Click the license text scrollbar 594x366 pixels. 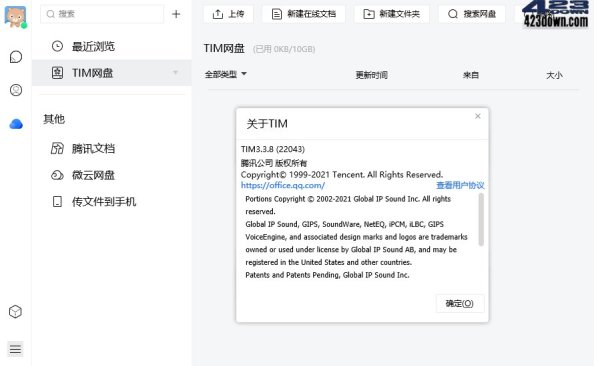tap(481, 220)
